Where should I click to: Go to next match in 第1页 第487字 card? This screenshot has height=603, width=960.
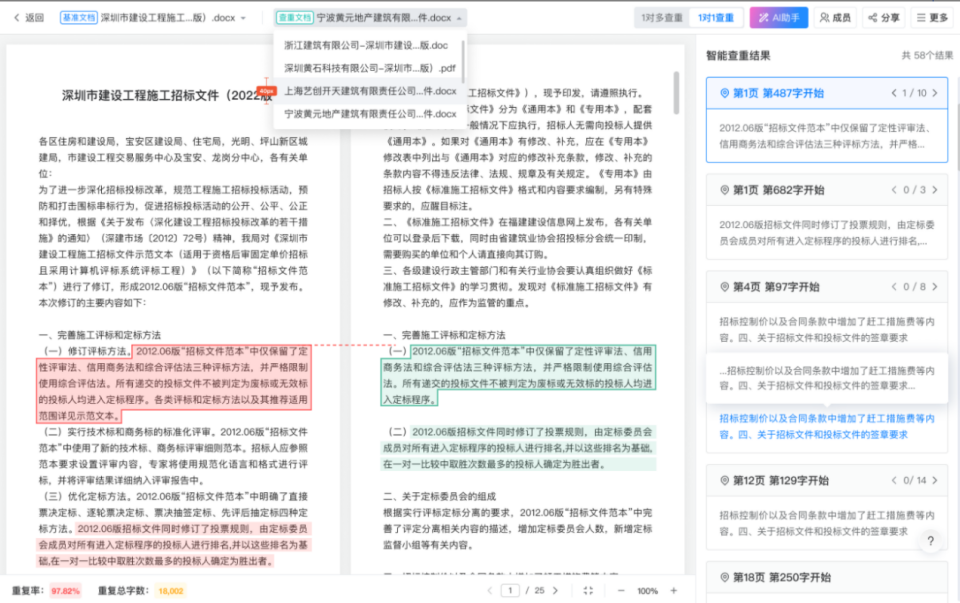click(935, 93)
